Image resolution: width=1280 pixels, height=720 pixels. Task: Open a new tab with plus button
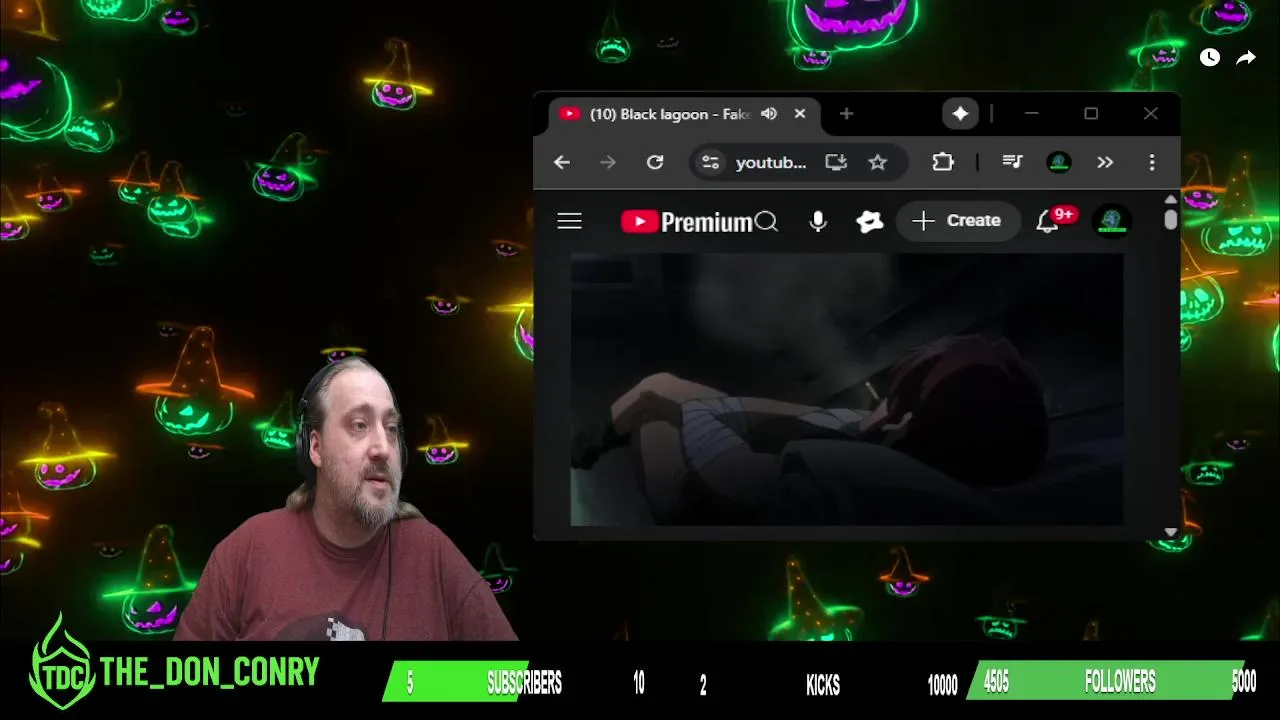(x=846, y=114)
